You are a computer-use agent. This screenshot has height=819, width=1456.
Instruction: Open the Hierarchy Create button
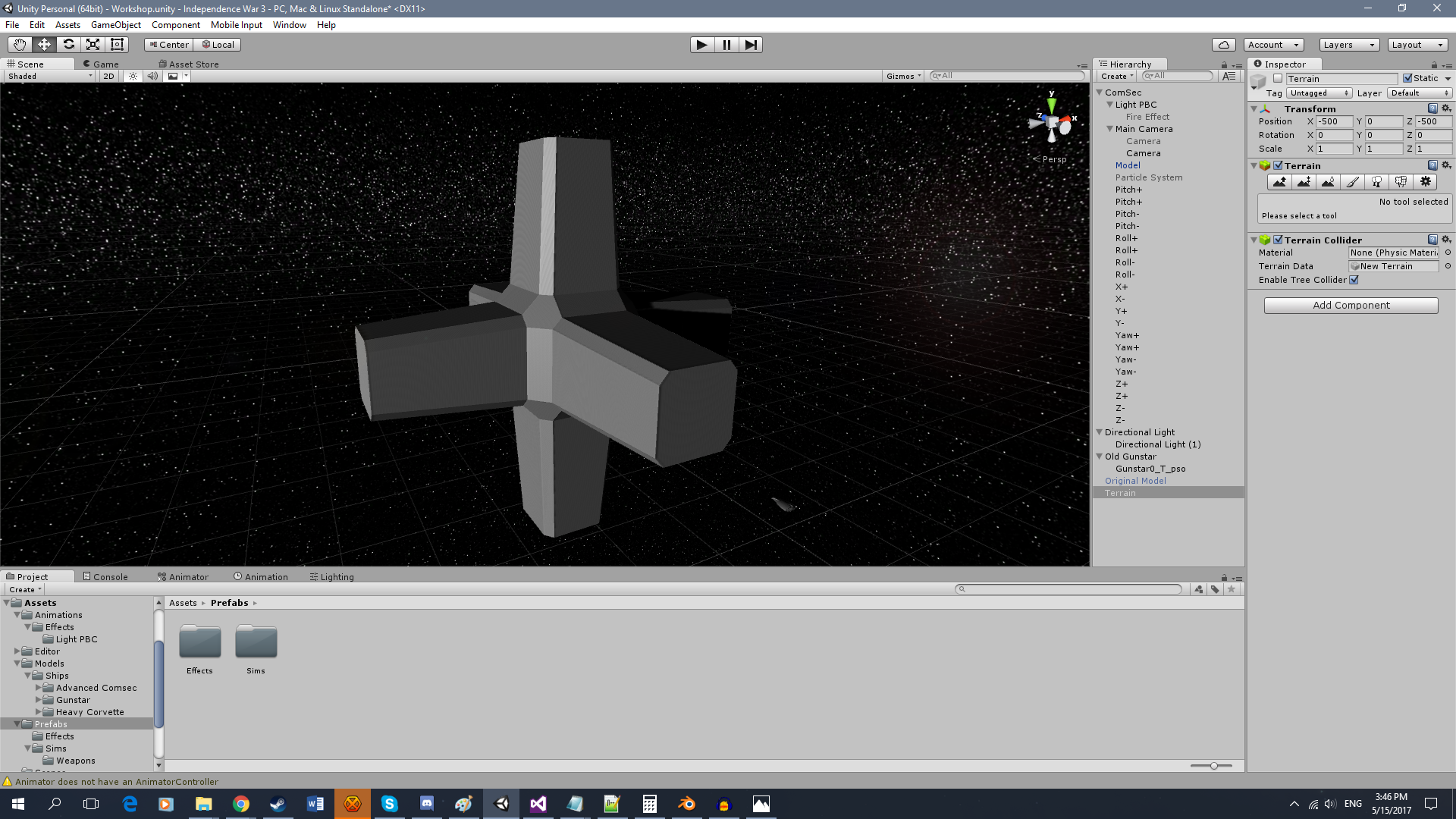(x=1117, y=76)
